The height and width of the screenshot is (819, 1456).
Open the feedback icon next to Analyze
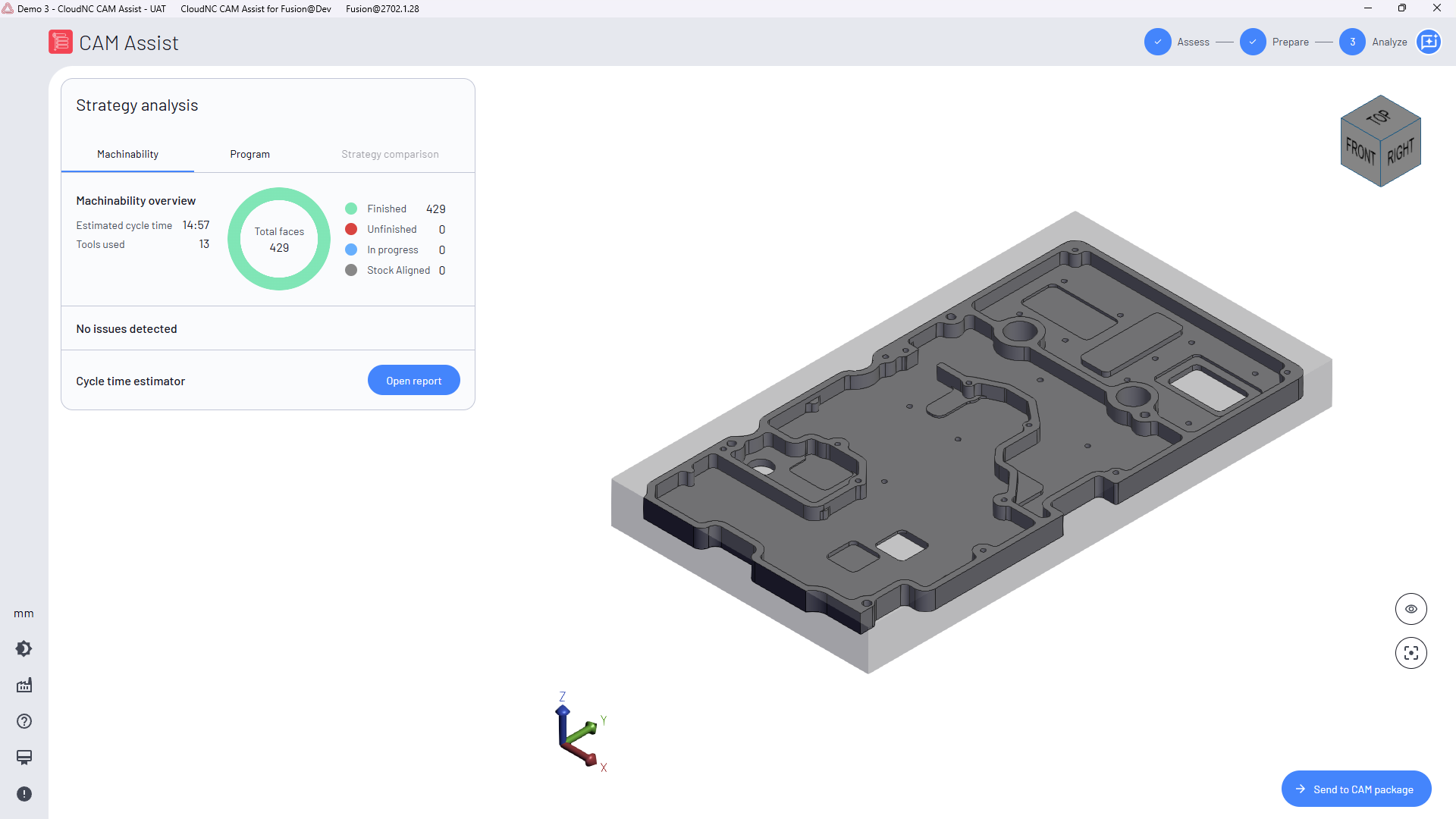point(1429,42)
